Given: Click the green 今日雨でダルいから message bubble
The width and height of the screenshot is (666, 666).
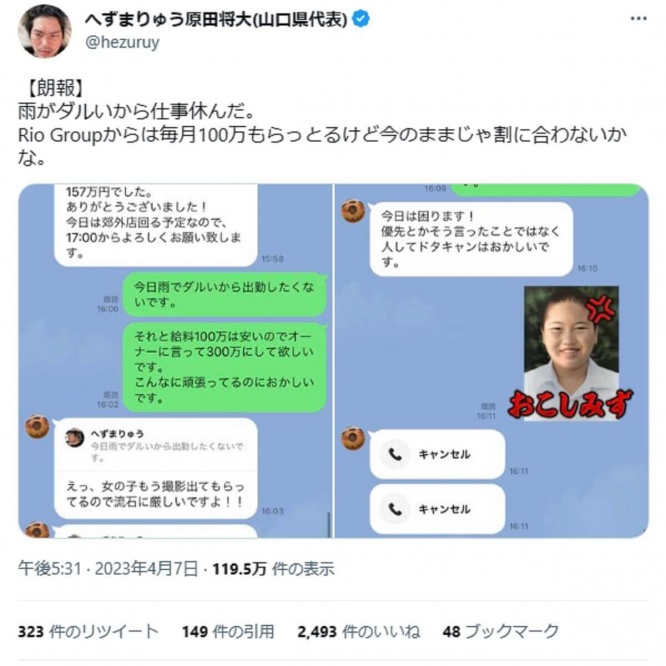Looking at the screenshot, I should pos(225,295).
